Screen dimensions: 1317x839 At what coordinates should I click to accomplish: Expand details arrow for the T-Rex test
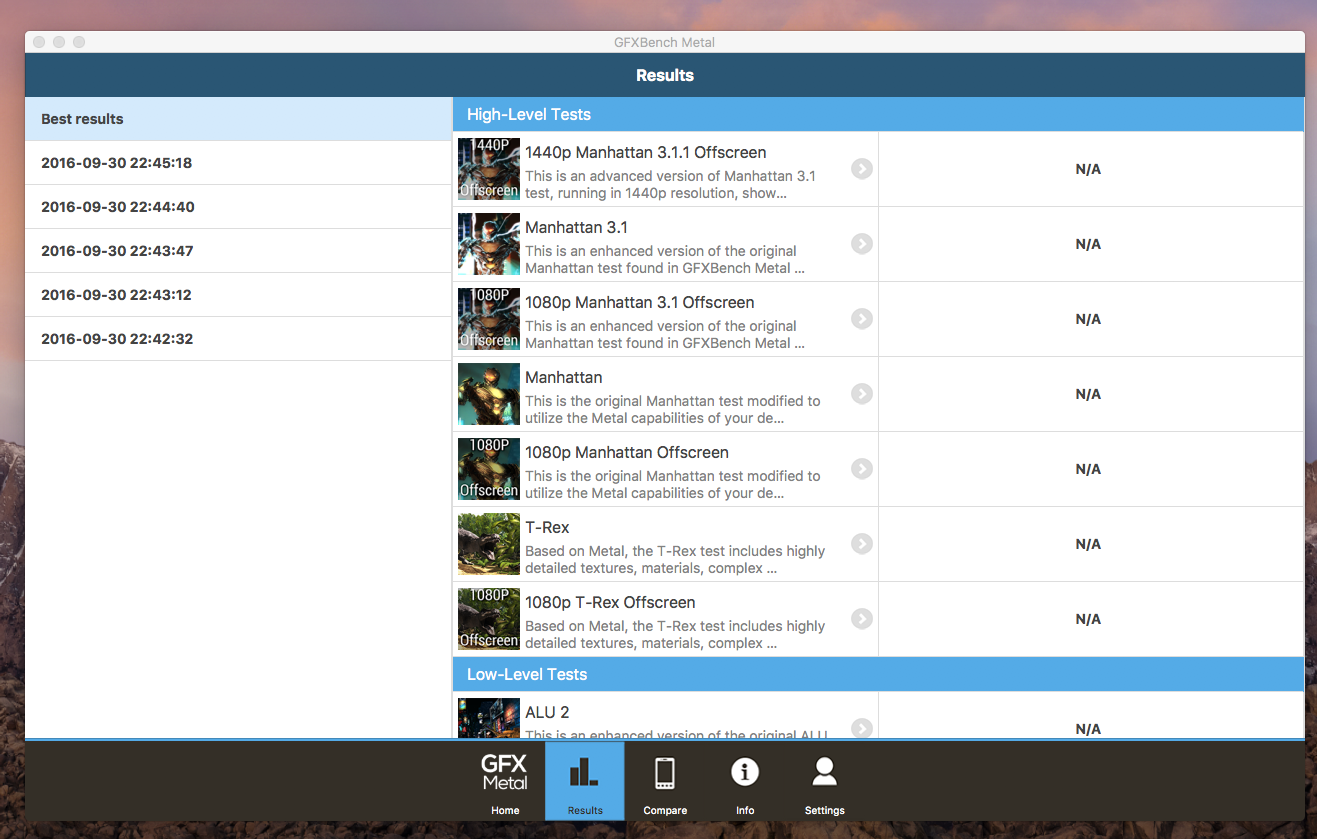click(862, 544)
